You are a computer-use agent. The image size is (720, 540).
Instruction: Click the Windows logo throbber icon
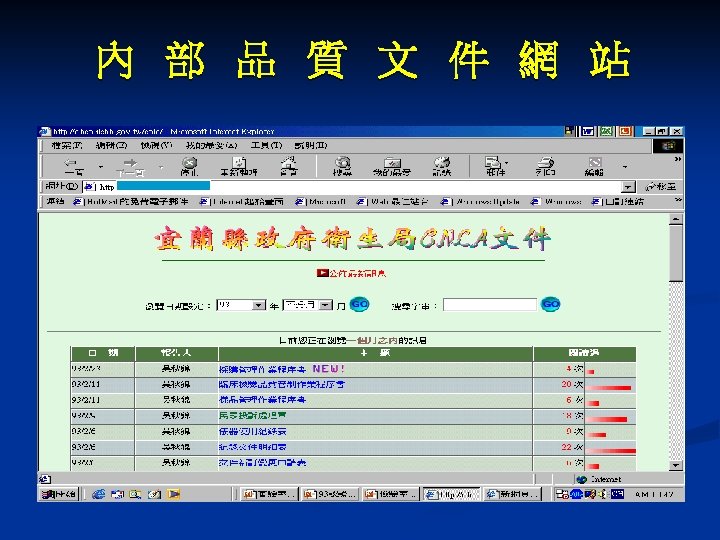pyautogui.click(x=668, y=146)
